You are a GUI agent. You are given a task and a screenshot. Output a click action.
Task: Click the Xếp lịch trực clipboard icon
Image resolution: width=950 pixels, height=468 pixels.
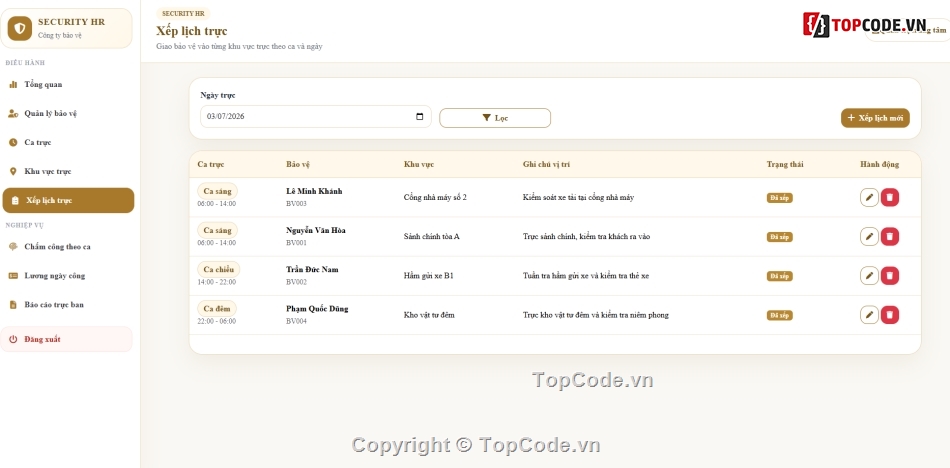click(x=16, y=201)
